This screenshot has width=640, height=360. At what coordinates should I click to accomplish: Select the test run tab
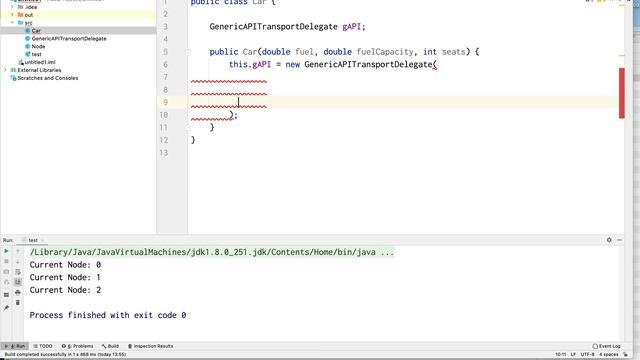[33, 240]
